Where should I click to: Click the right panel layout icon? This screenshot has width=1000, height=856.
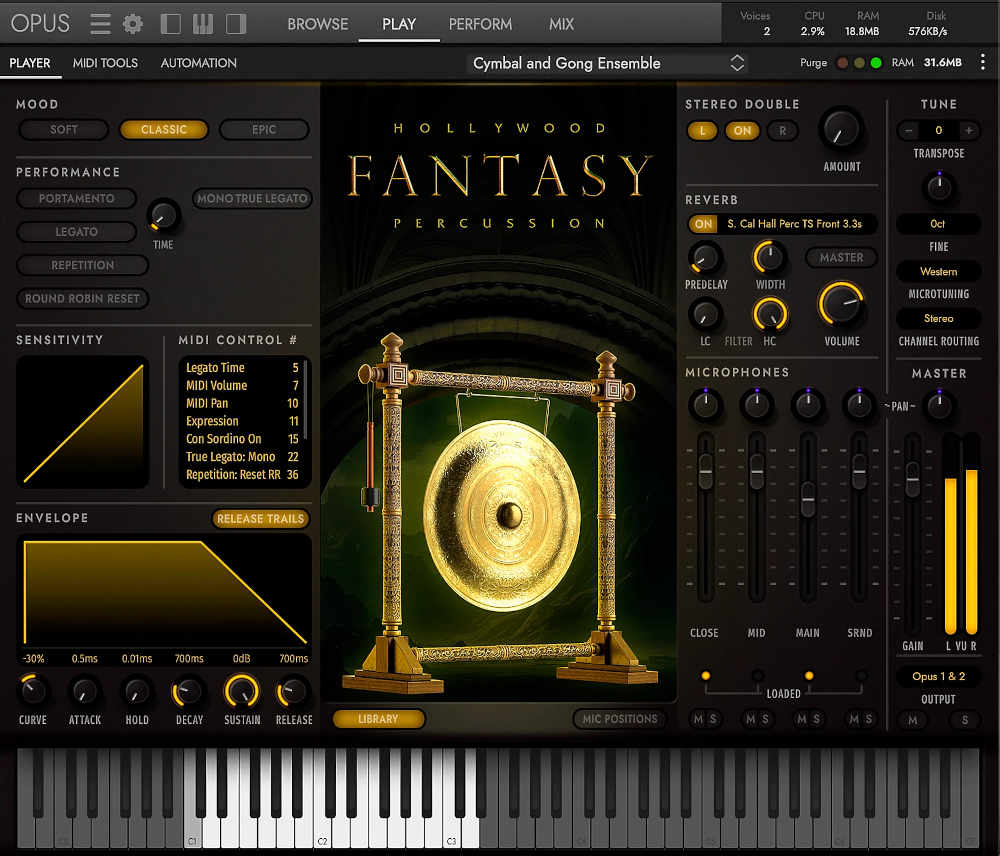(233, 23)
